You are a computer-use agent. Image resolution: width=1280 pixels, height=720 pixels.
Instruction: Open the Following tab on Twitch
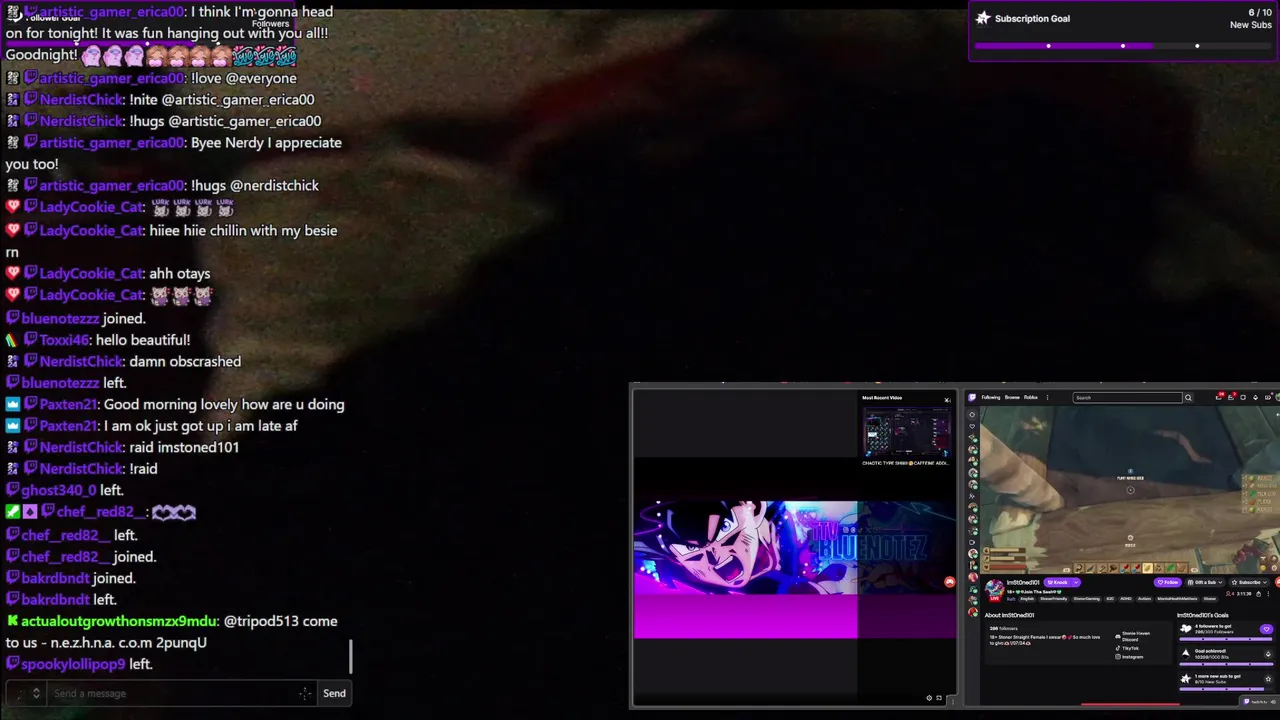(x=991, y=397)
